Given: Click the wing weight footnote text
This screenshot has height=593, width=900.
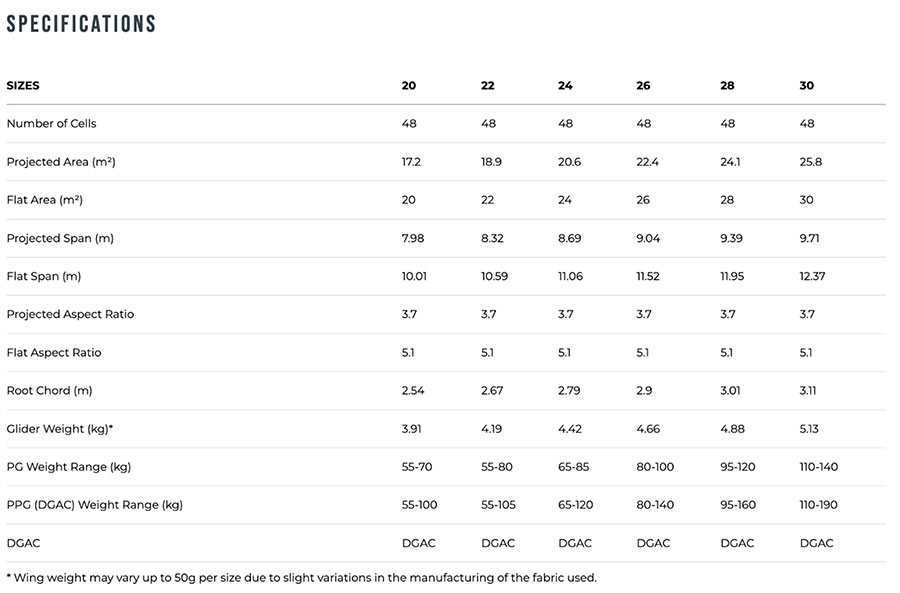Looking at the screenshot, I should [301, 577].
